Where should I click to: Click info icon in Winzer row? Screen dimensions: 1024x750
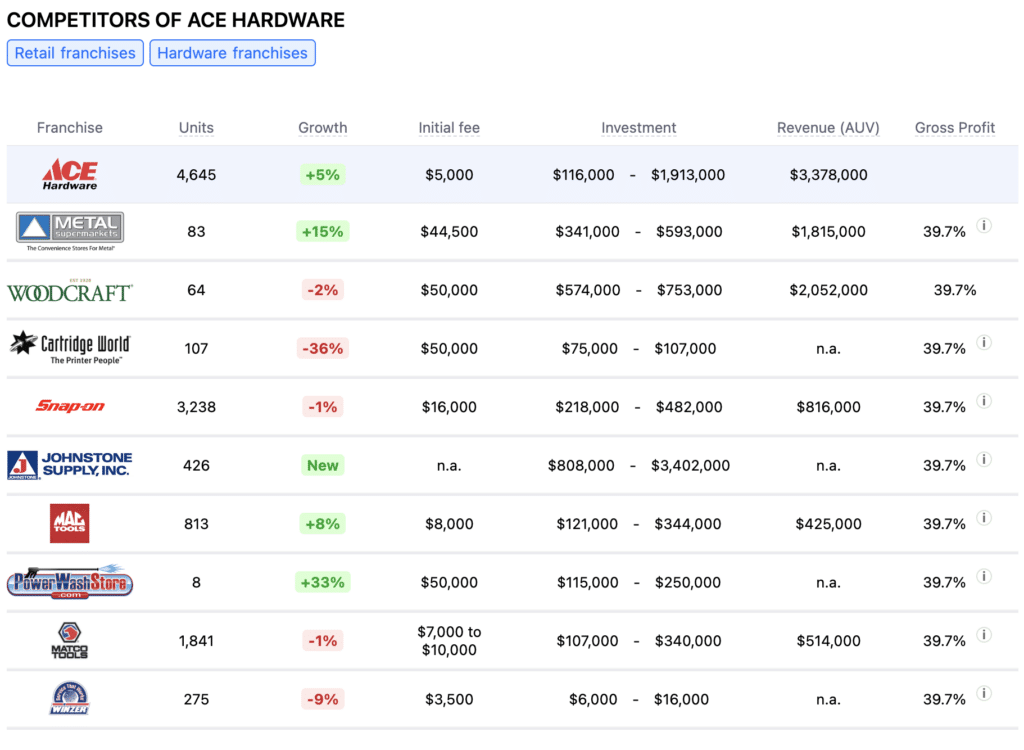[x=984, y=693]
